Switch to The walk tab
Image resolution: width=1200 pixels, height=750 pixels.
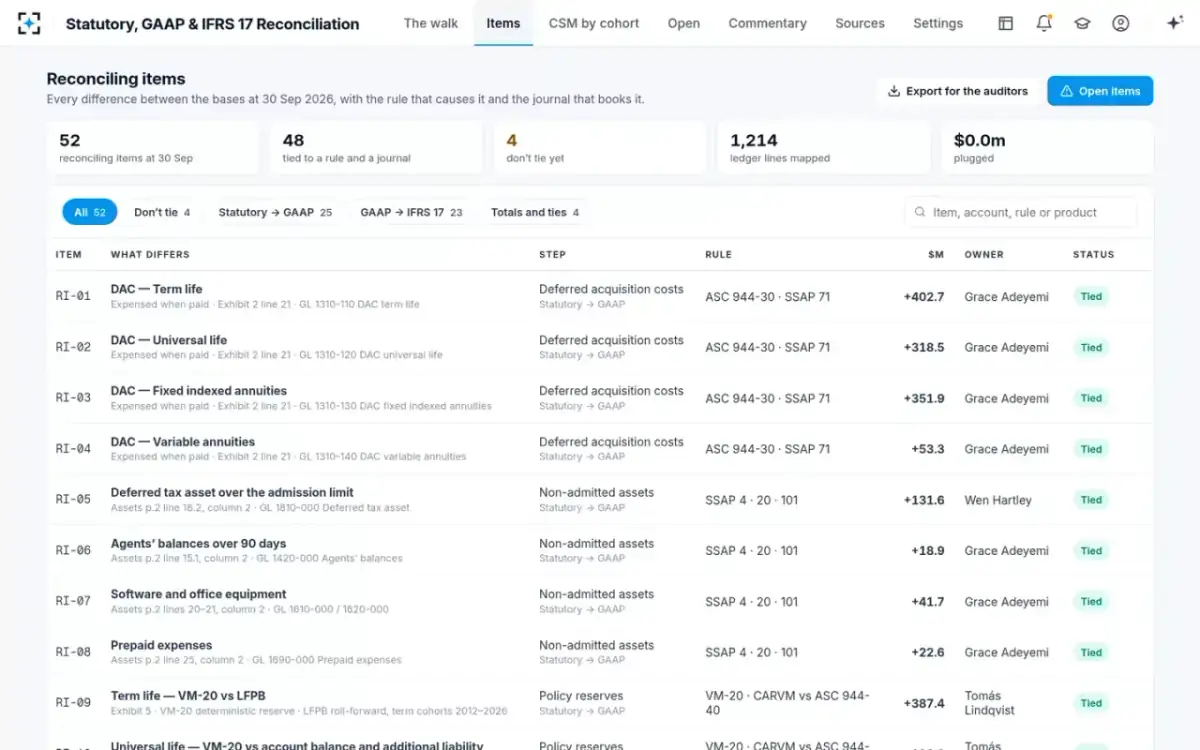click(431, 23)
